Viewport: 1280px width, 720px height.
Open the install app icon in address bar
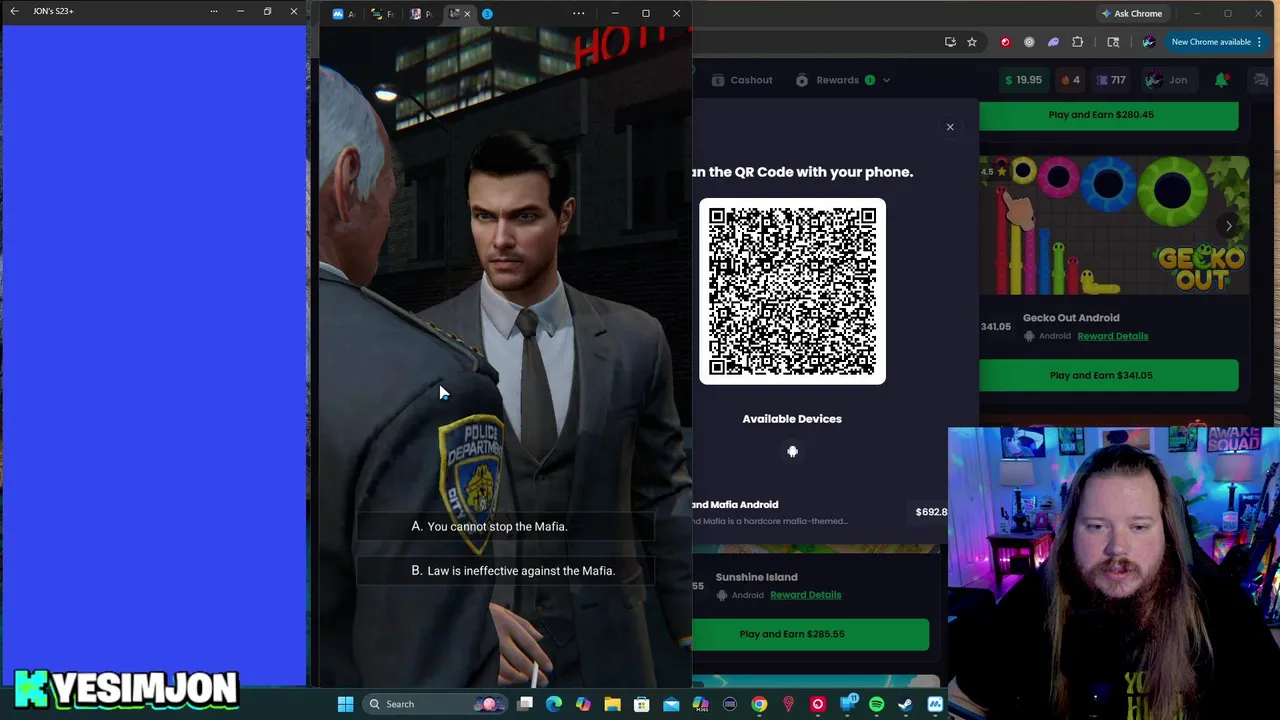950,42
